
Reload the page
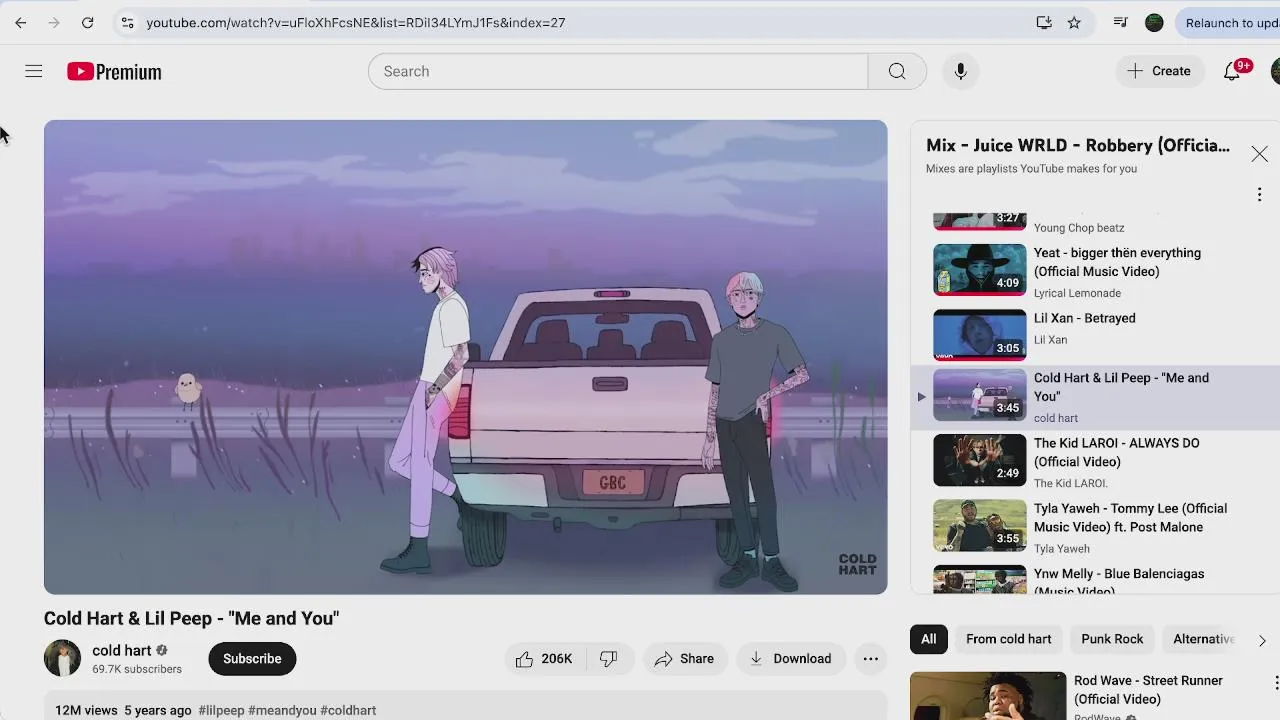(88, 22)
